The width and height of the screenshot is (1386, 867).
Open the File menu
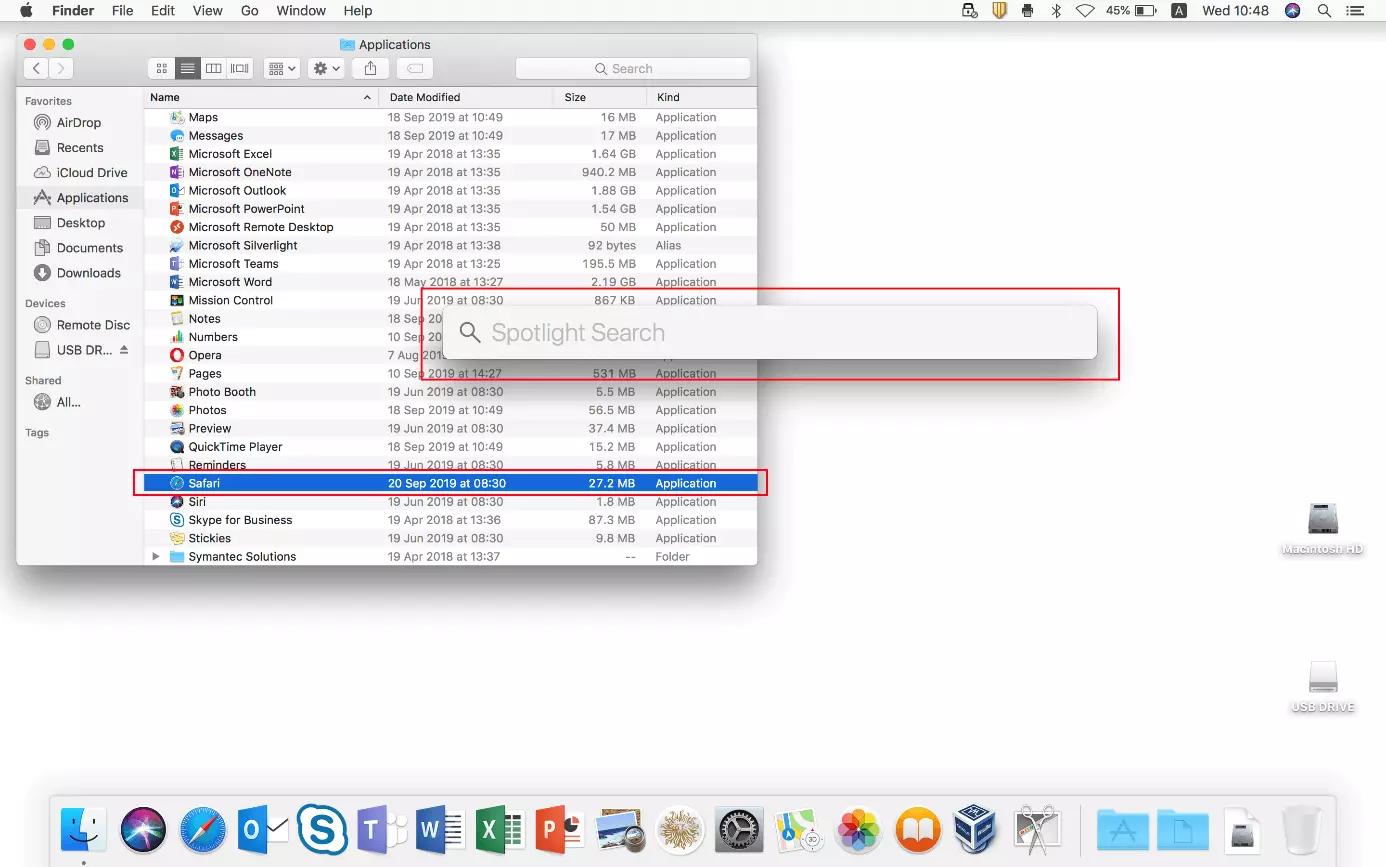(122, 11)
